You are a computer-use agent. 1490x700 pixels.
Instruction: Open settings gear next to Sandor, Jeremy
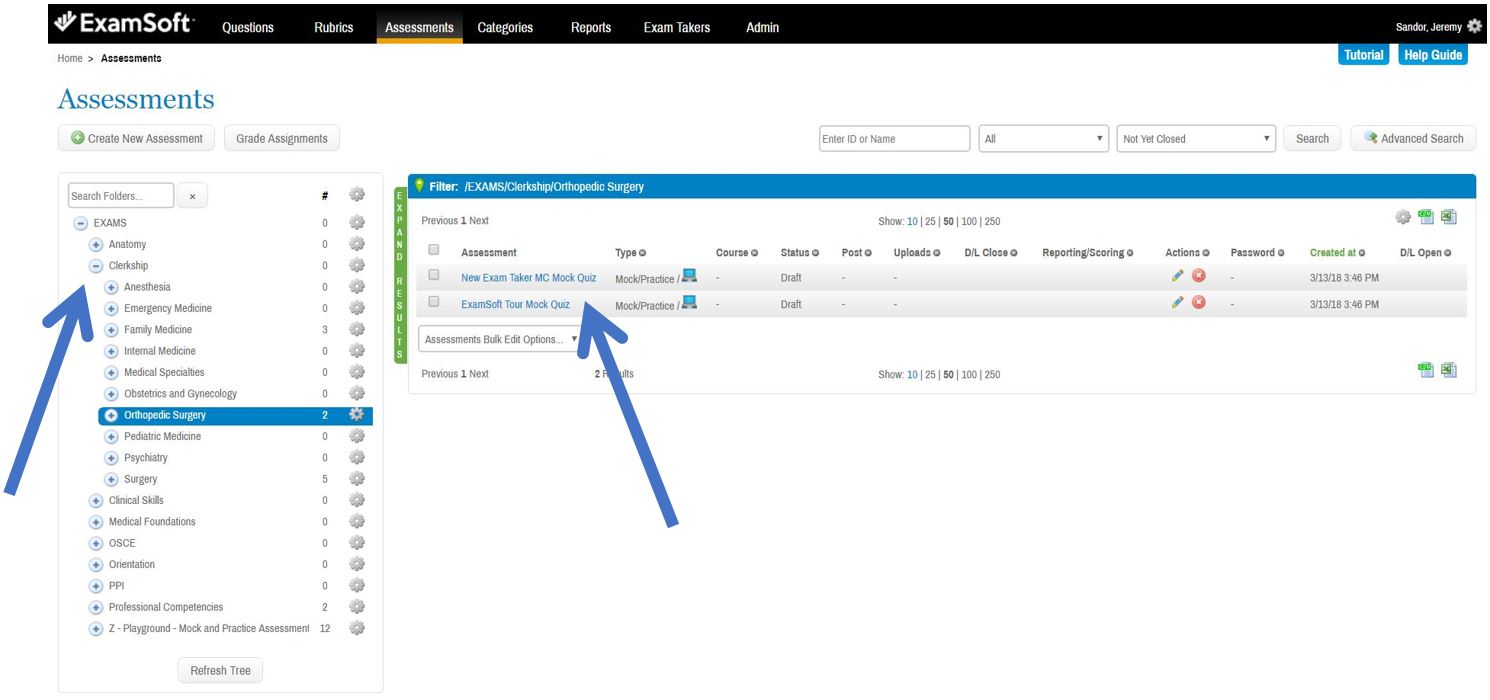(1474, 27)
